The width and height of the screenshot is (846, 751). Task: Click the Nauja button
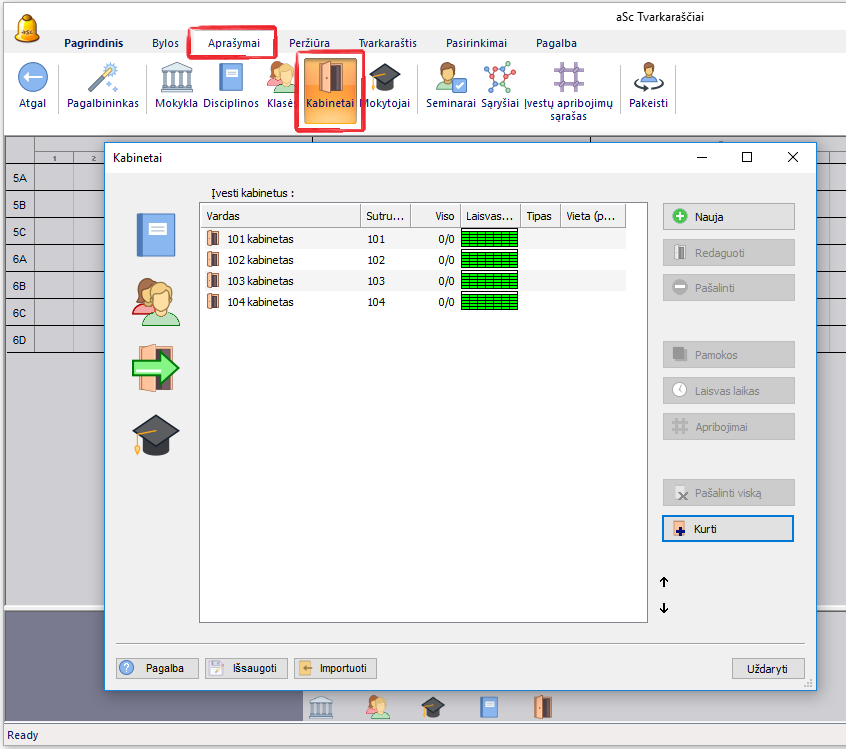pyautogui.click(x=728, y=217)
